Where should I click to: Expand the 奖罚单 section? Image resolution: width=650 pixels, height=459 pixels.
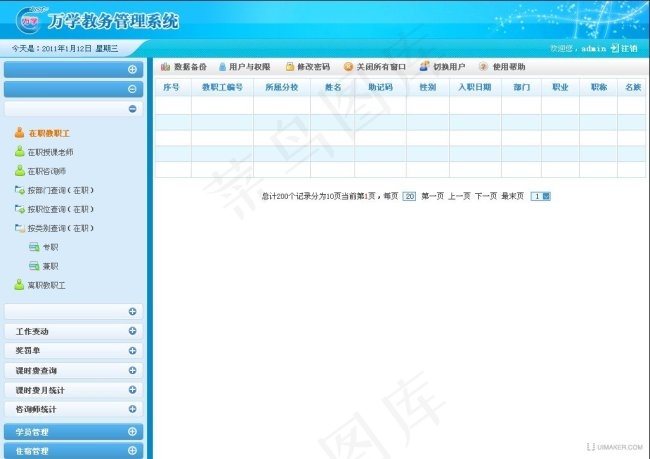(132, 350)
